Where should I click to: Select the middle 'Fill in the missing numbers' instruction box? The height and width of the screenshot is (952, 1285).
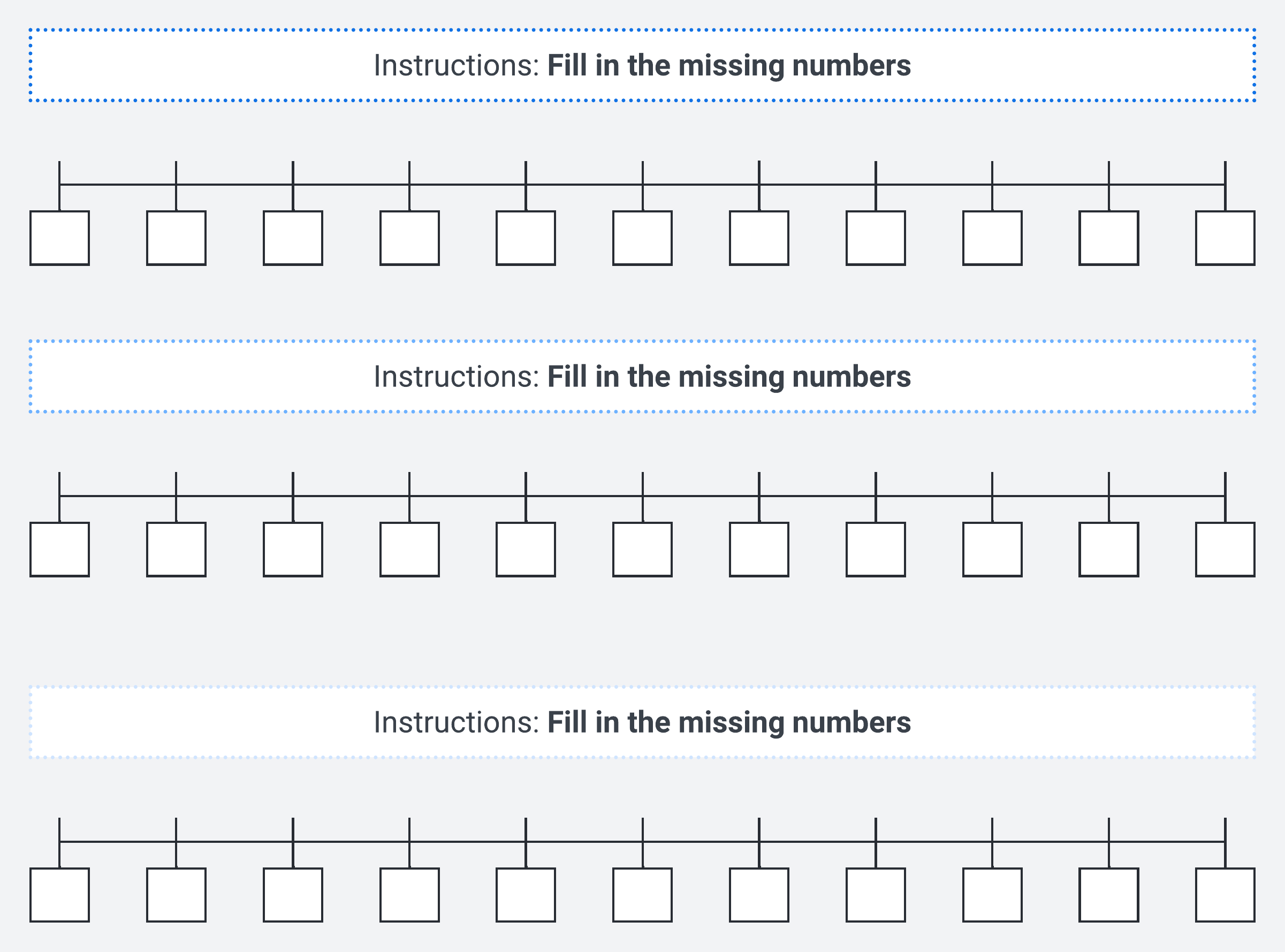(642, 376)
